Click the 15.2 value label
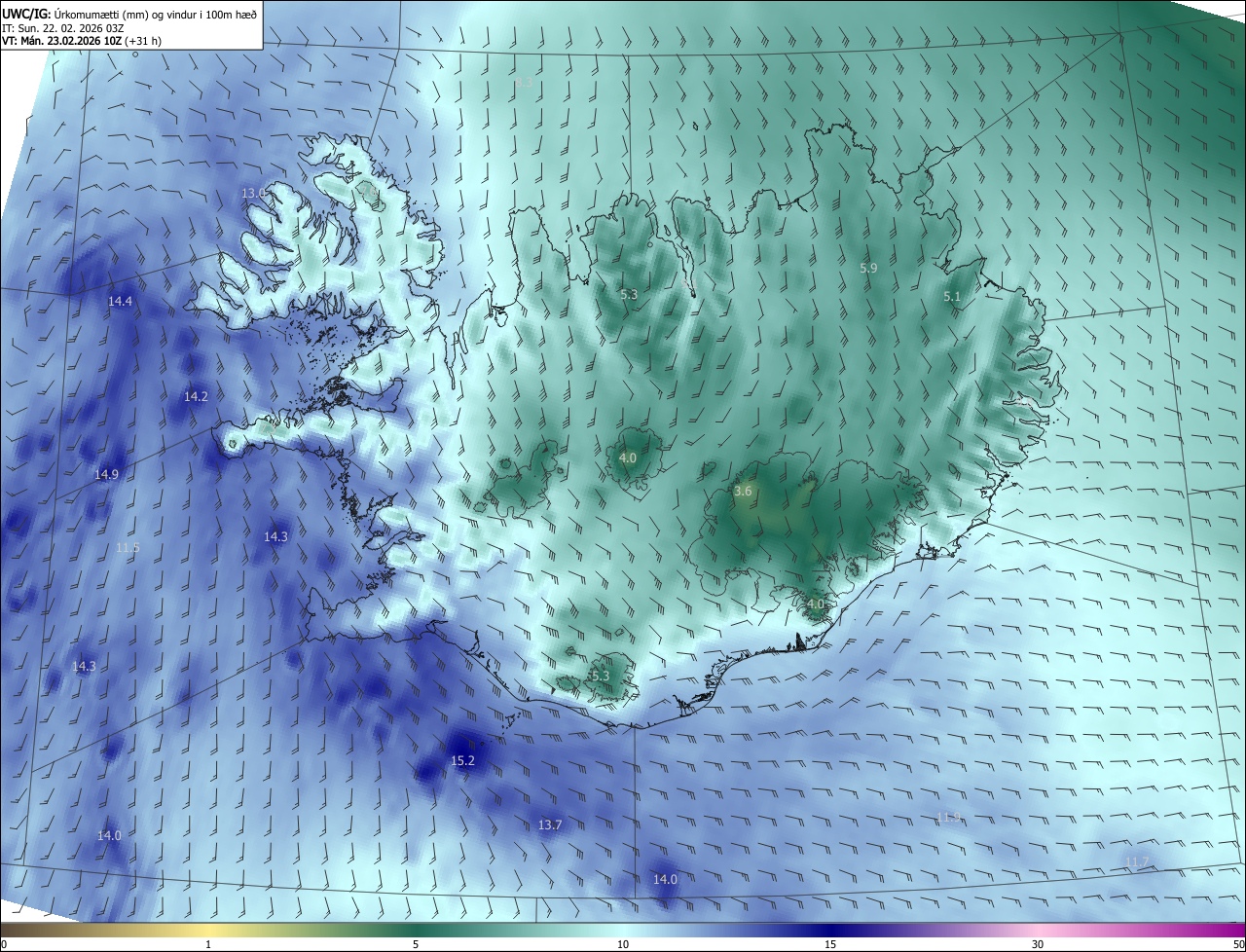Image resolution: width=1246 pixels, height=952 pixels. click(462, 760)
